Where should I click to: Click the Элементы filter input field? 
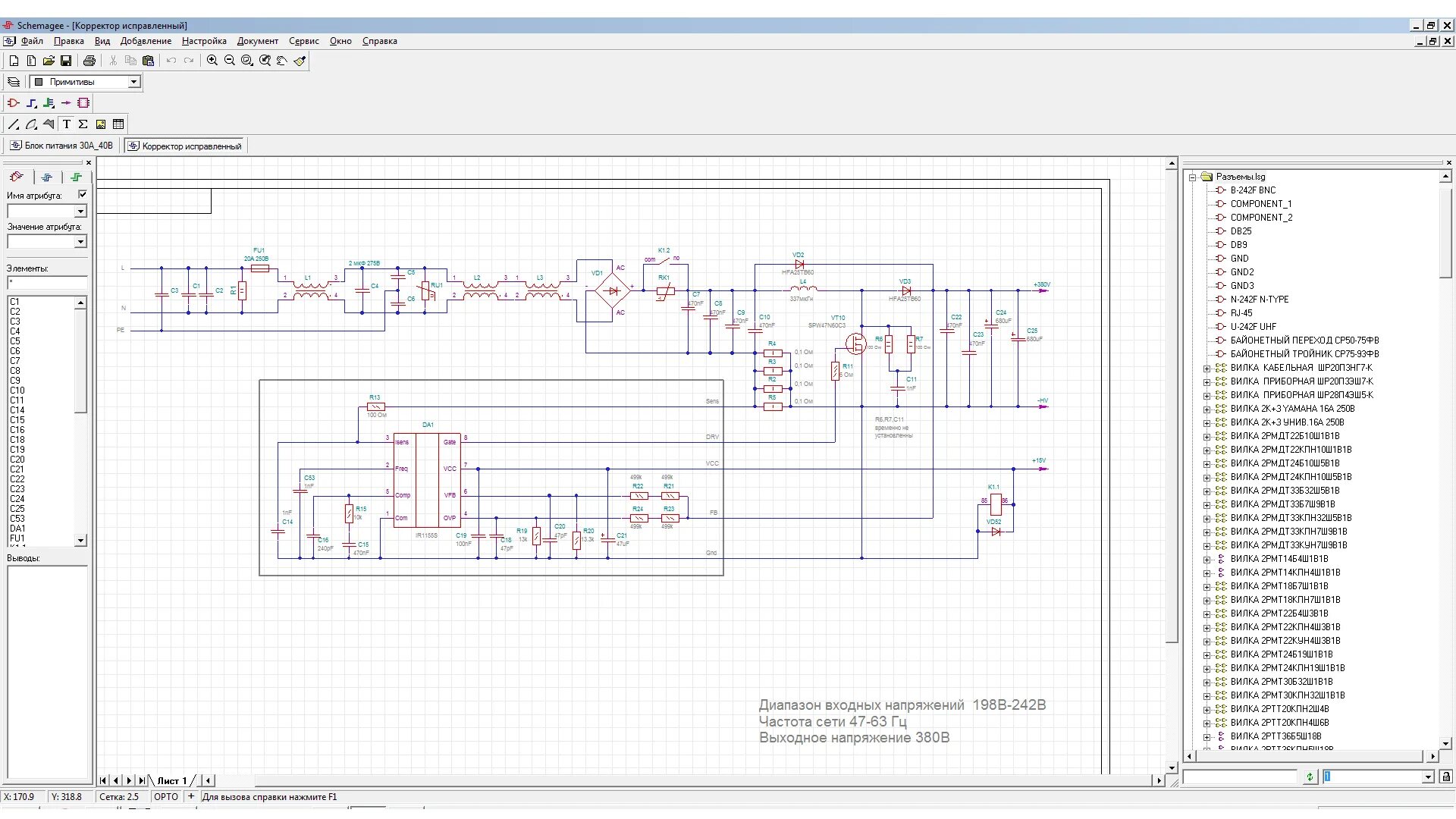point(47,283)
